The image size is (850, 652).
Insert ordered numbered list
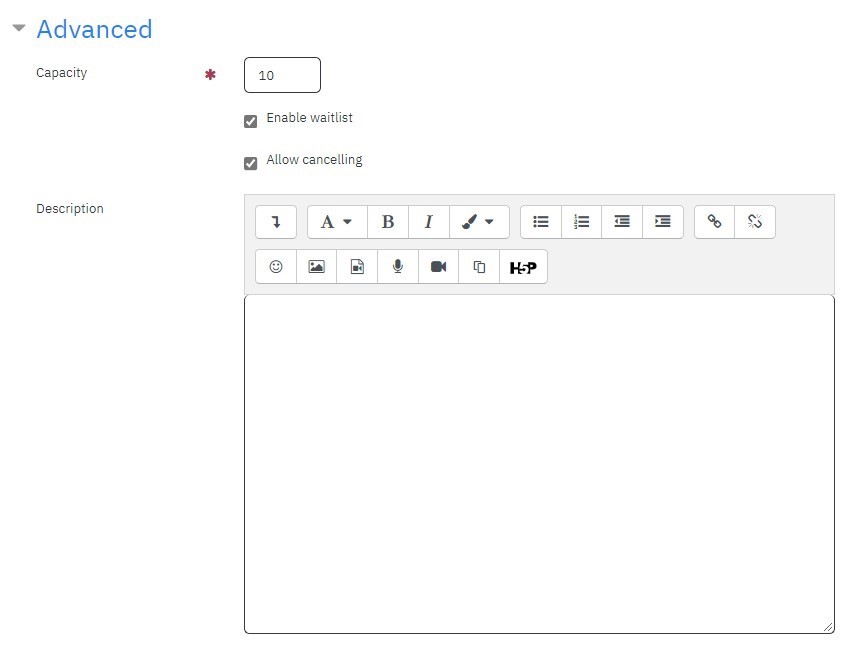point(581,222)
